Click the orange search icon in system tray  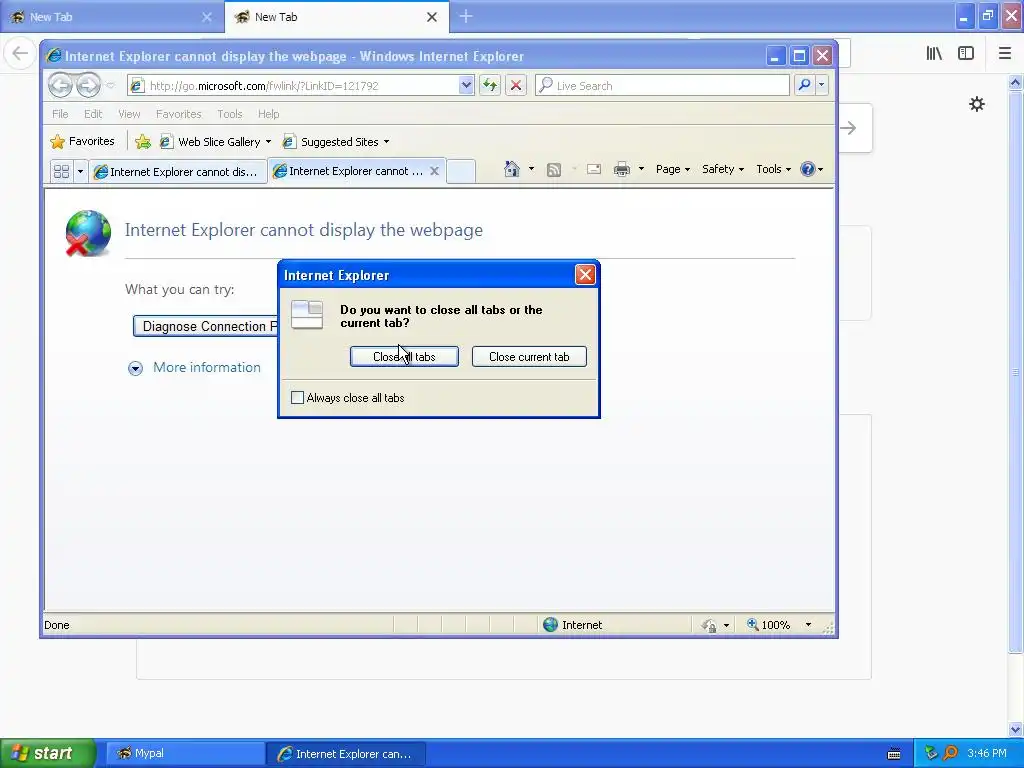click(x=951, y=754)
